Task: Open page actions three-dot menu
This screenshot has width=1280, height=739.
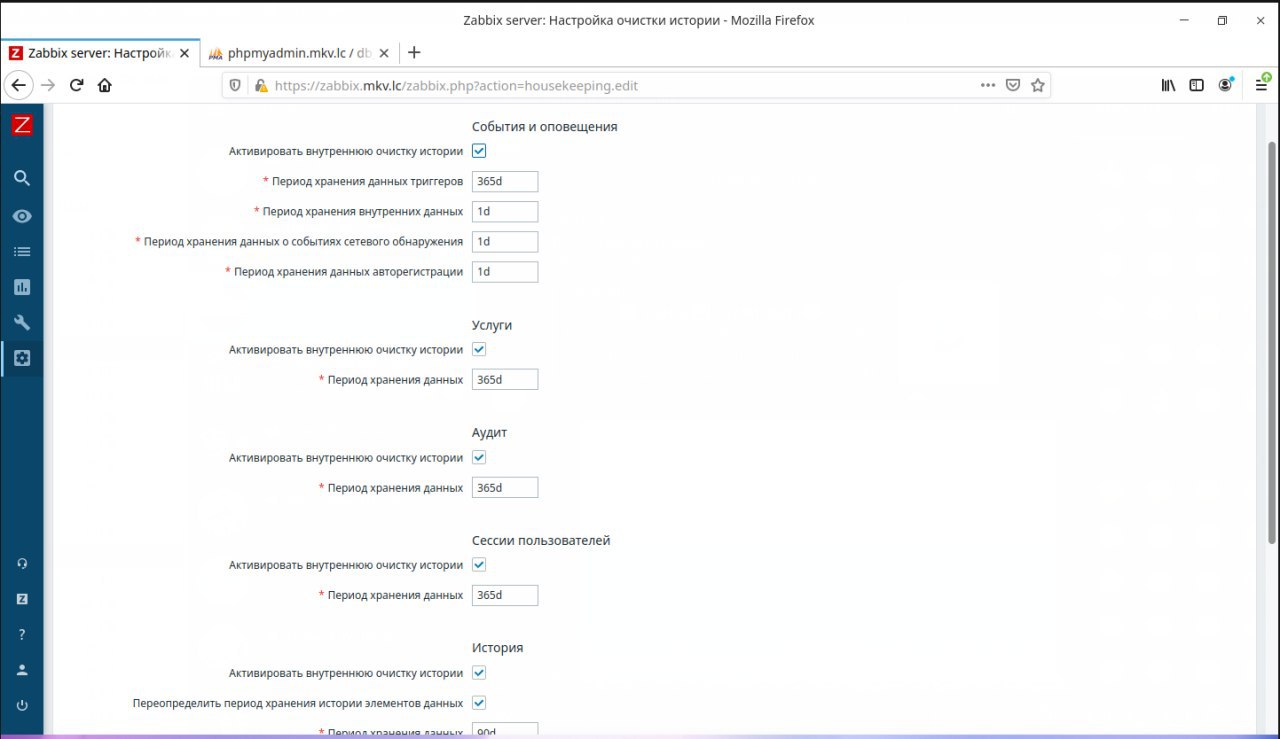Action: pos(988,86)
